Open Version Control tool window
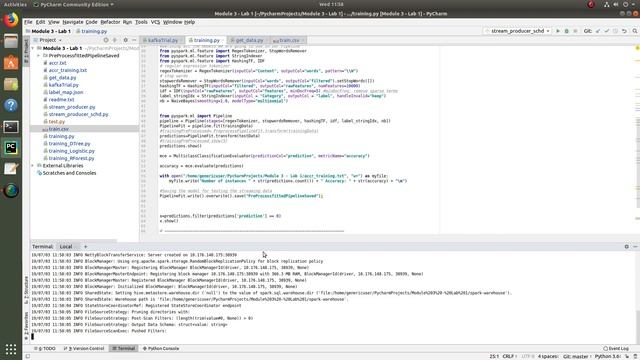 84,349
